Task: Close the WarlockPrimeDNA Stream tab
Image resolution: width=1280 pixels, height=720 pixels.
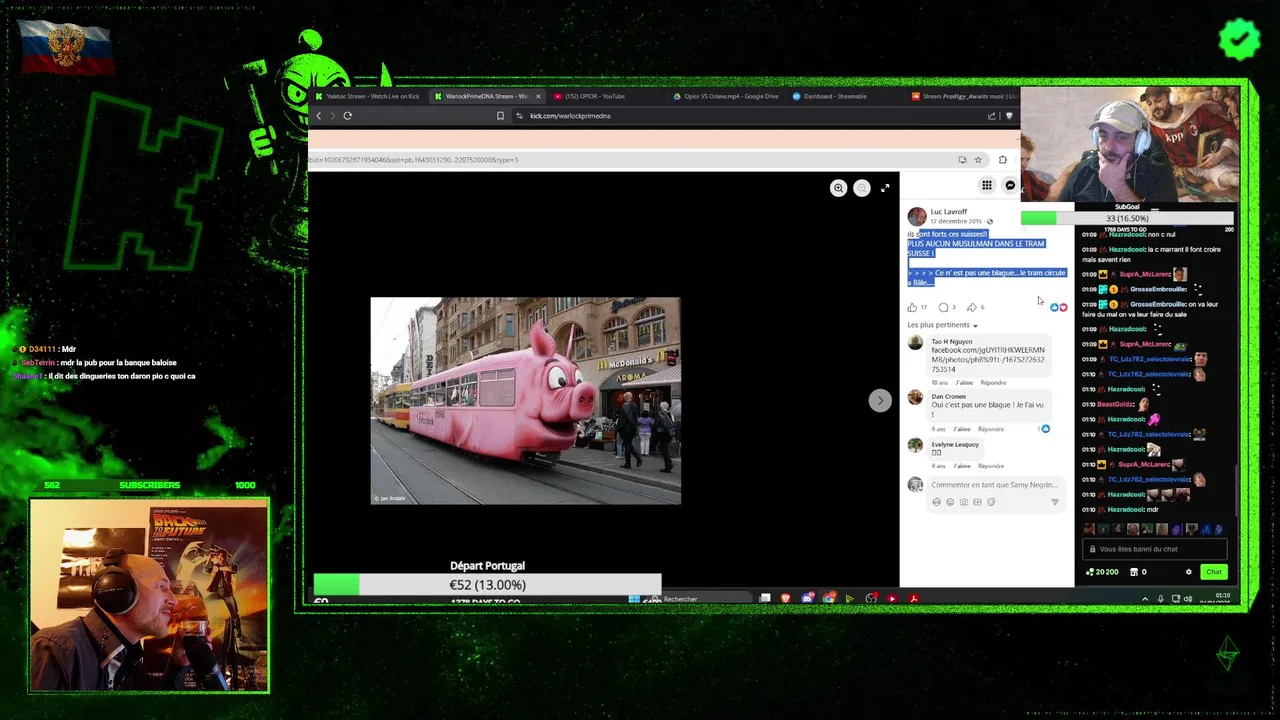Action: [x=539, y=97]
